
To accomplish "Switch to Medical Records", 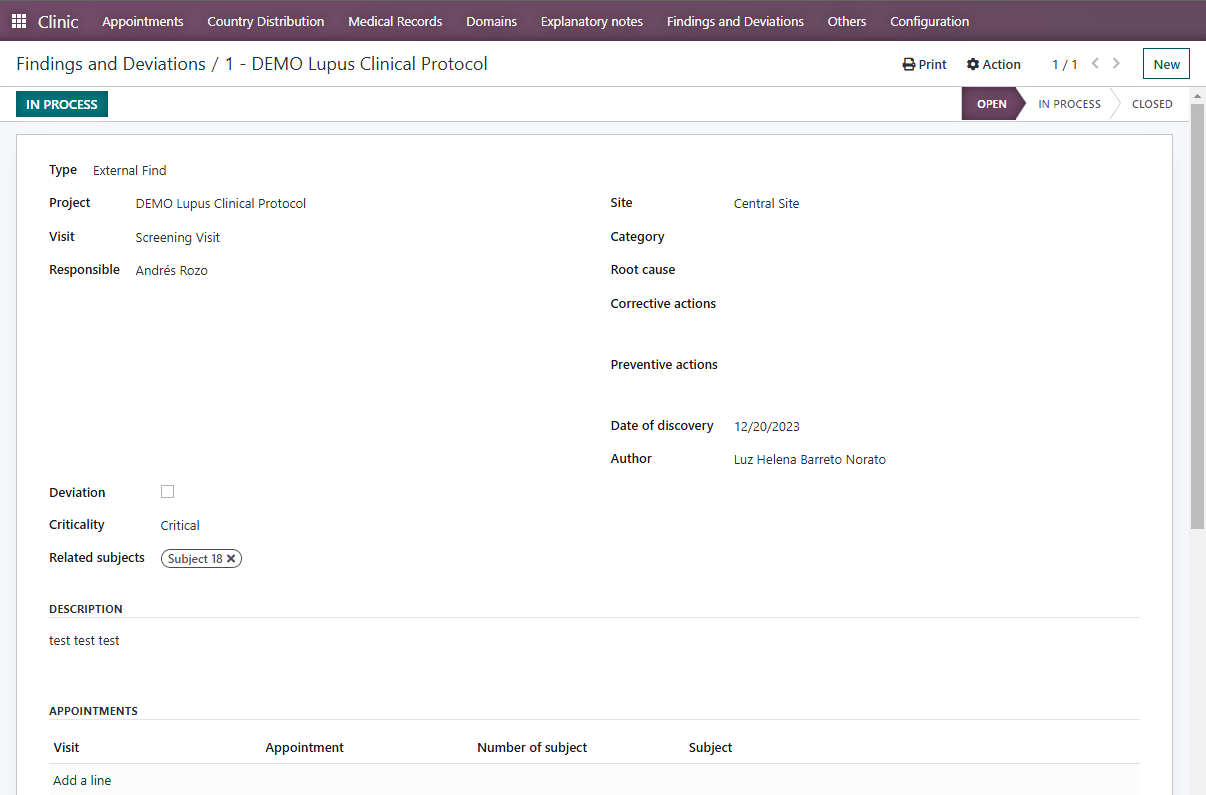I will (395, 21).
